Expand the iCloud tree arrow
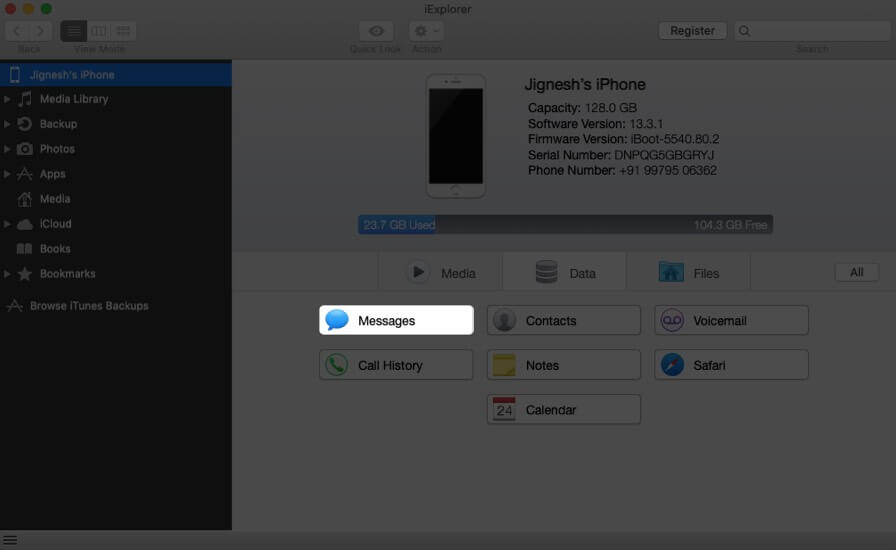896x550 pixels. tap(7, 224)
